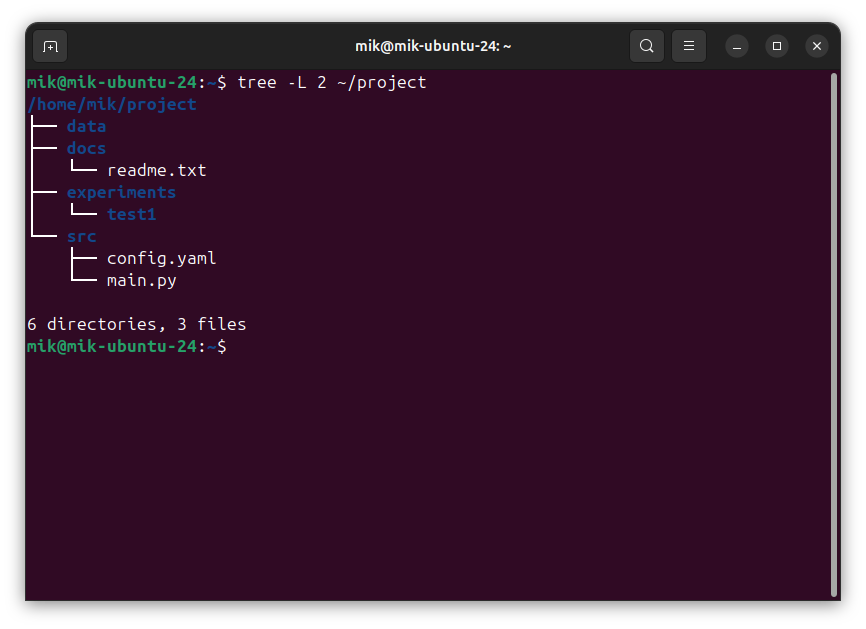
Task: Close the terminal window
Action: (817, 46)
